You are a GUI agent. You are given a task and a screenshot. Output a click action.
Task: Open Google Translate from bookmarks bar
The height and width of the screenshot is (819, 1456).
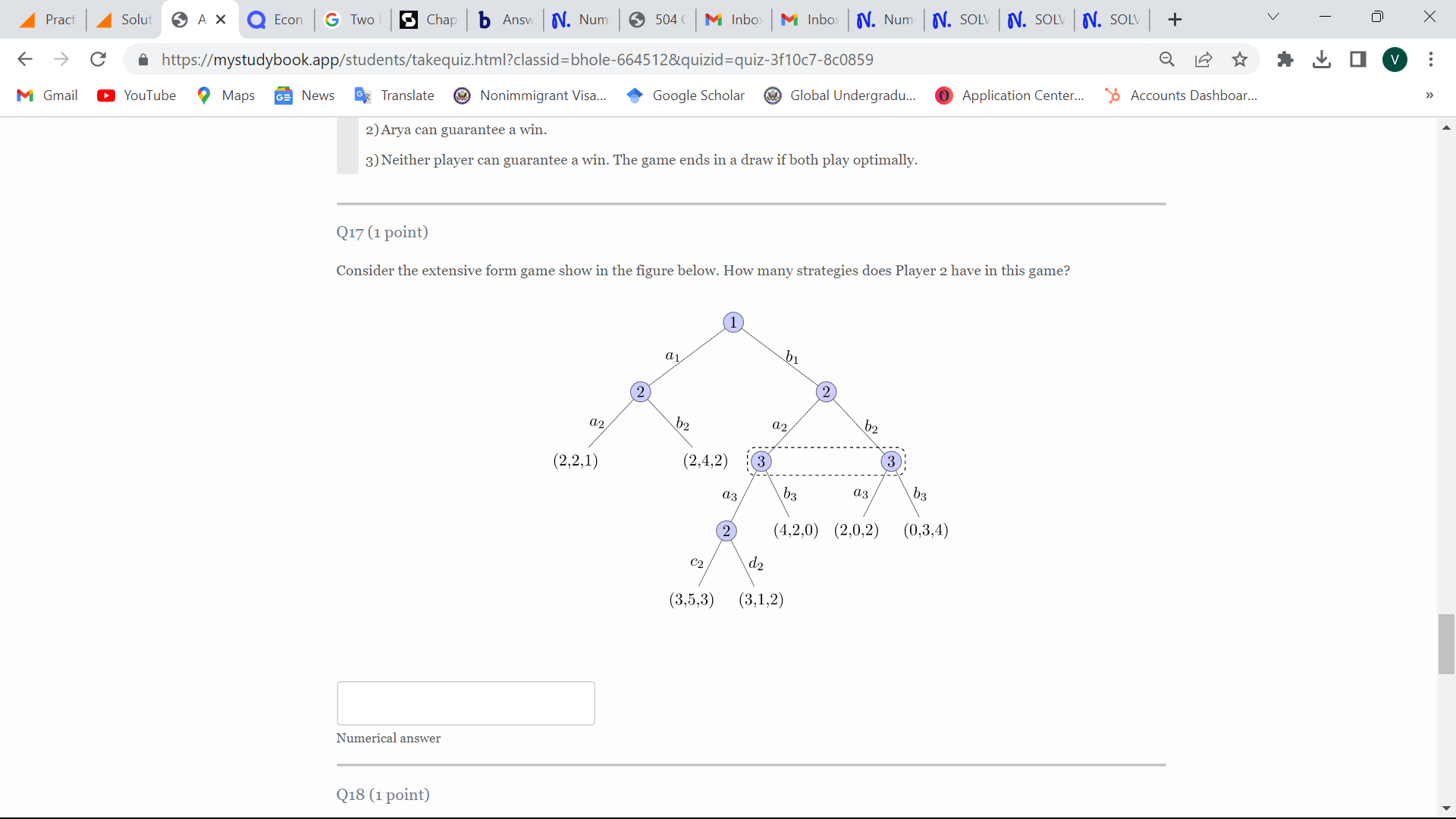[394, 96]
